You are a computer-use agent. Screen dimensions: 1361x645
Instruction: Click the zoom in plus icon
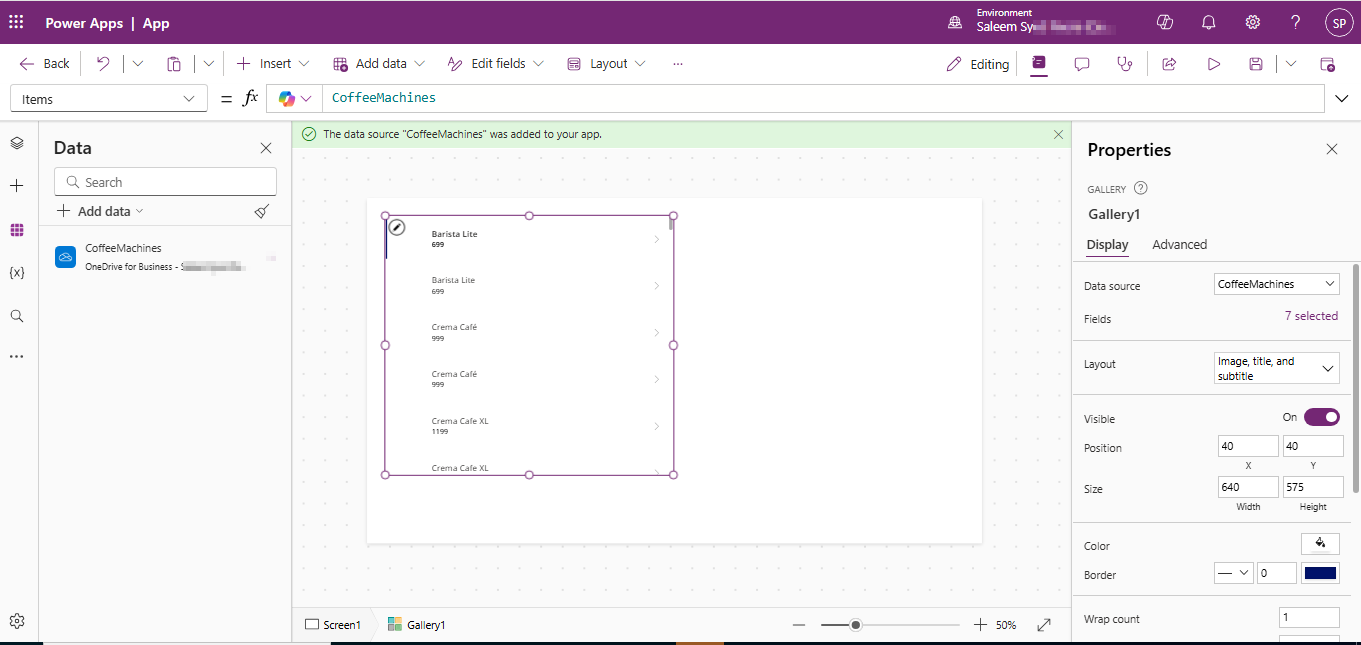pos(980,625)
